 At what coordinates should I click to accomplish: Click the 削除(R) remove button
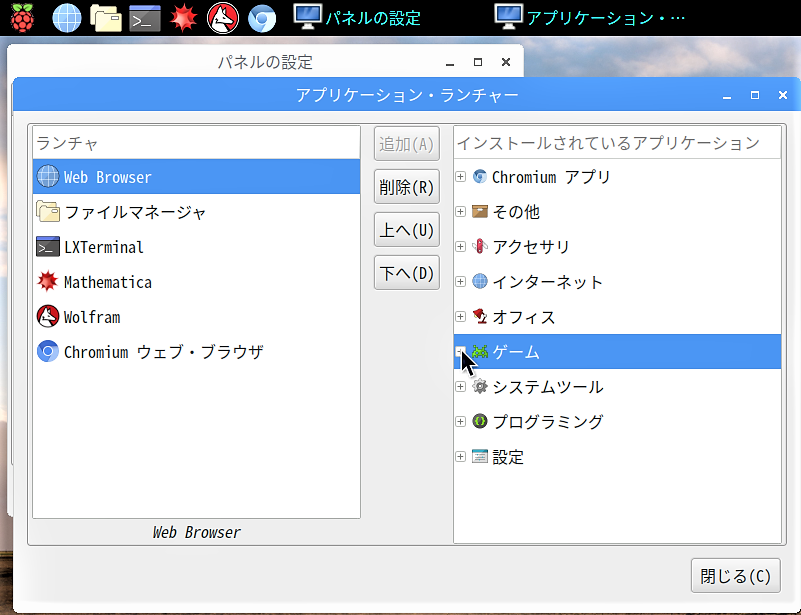pos(407,187)
